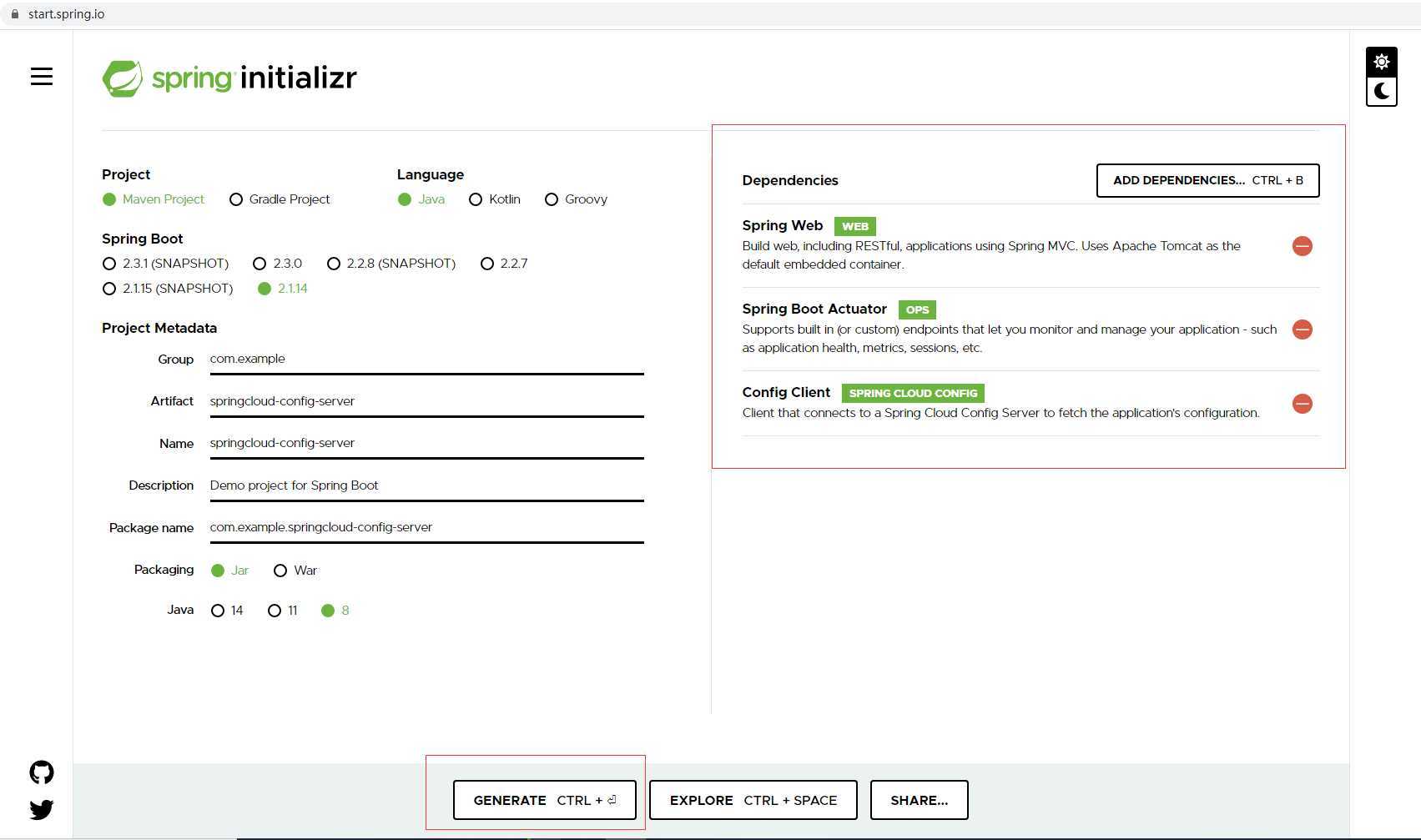Viewport: 1421px width, 840px height.
Task: Click the Description input field
Action: 426,485
